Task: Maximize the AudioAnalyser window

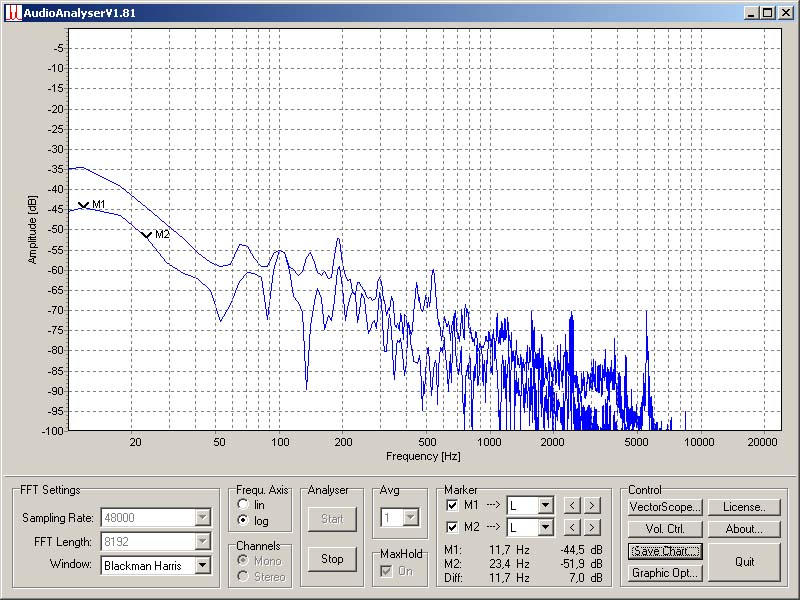Action: [767, 13]
